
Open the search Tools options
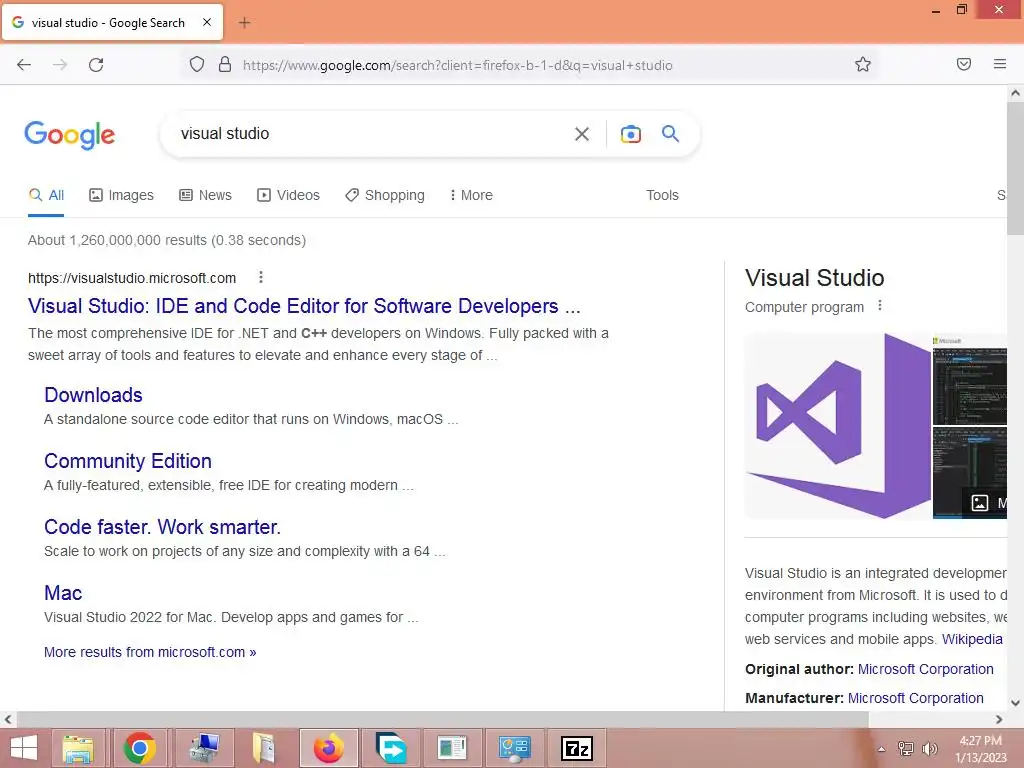click(x=662, y=195)
